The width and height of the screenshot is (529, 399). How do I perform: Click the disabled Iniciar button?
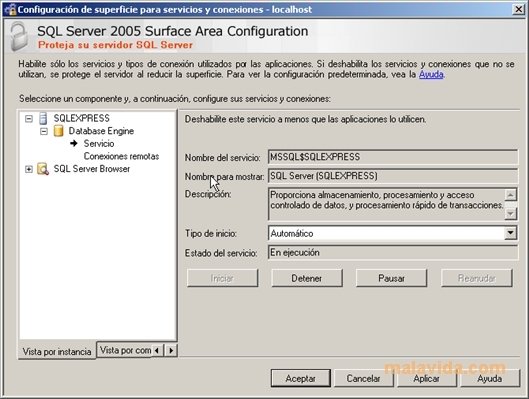(x=222, y=278)
